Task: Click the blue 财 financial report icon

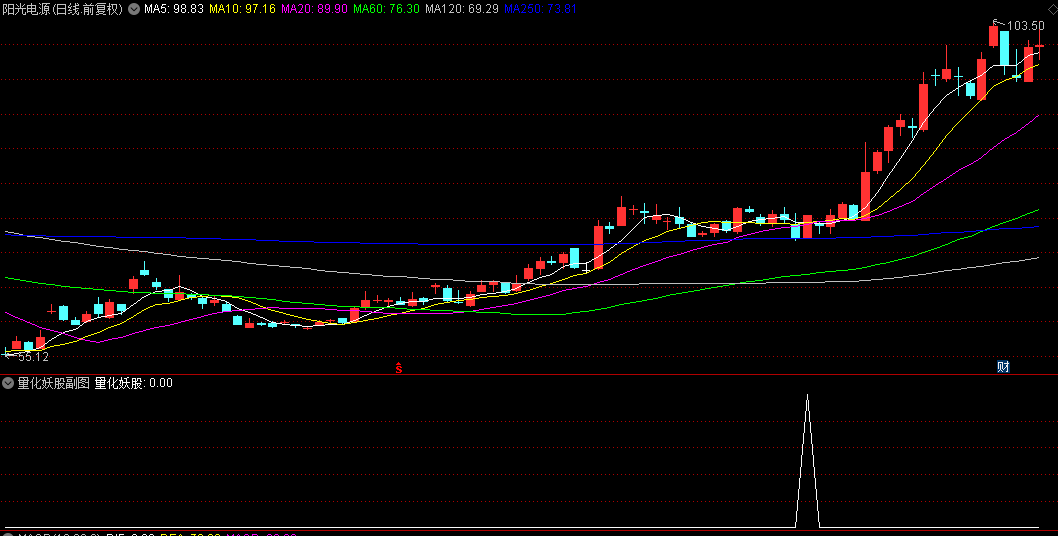Action: [1003, 367]
